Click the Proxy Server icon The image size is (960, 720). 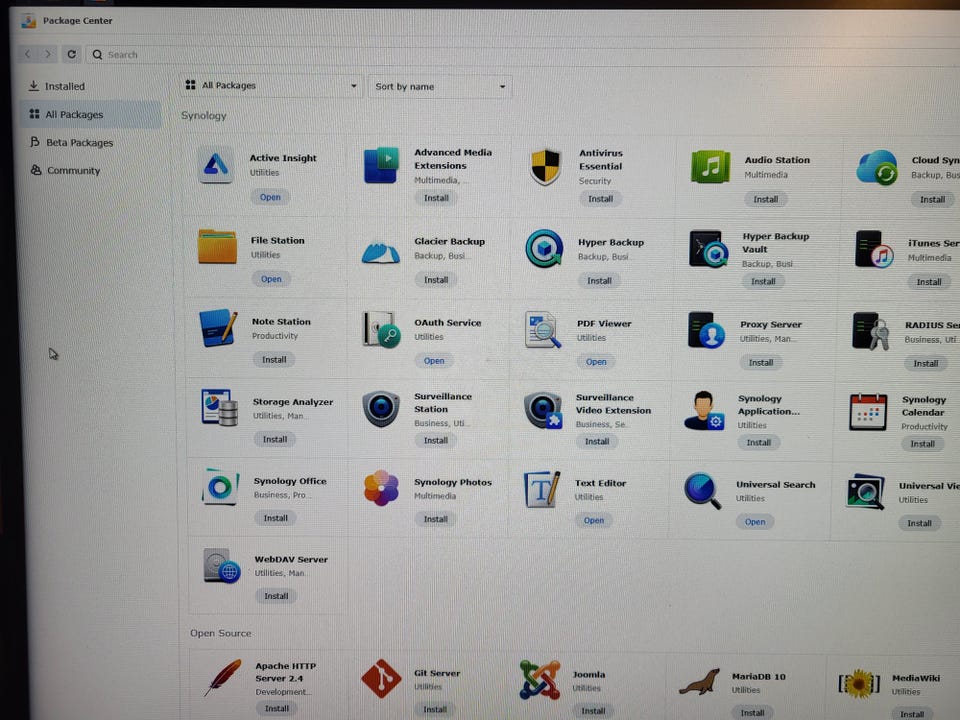click(706, 330)
